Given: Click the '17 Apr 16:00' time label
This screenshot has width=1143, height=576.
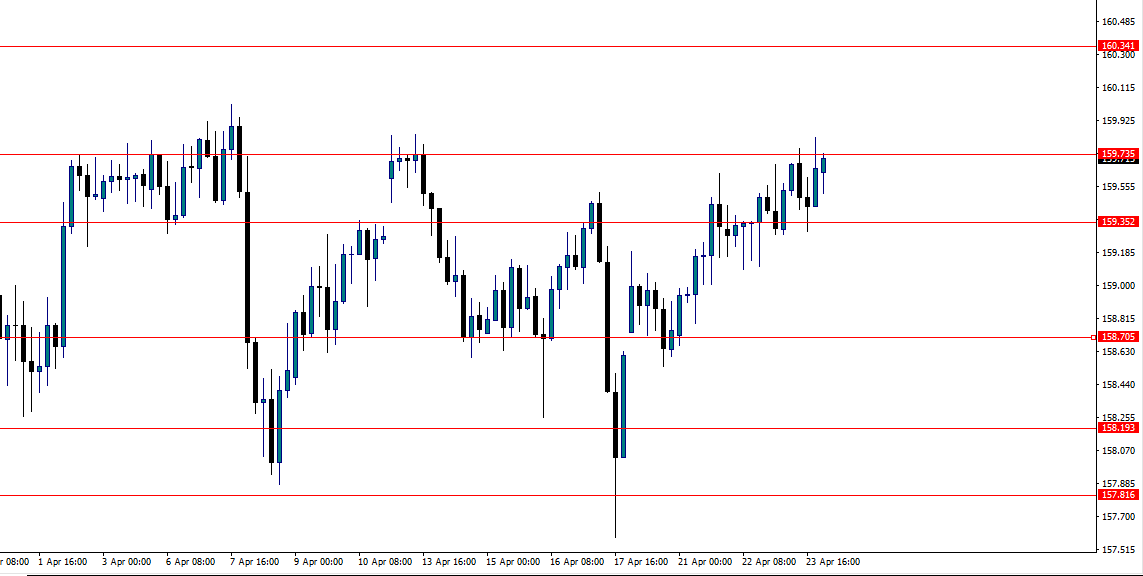Looking at the screenshot, I should click(x=641, y=562).
